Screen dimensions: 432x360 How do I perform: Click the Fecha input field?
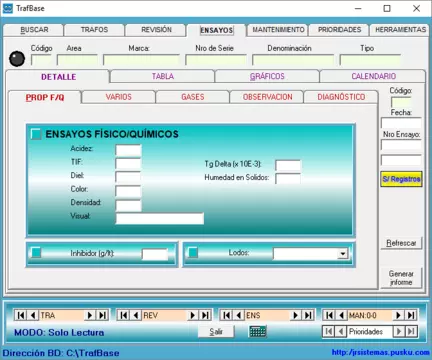tap(401, 123)
